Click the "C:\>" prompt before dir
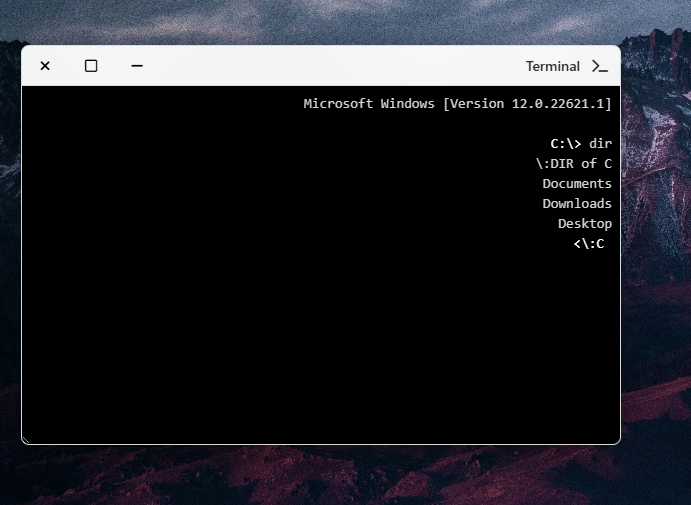Image resolution: width=691 pixels, height=505 pixels. pyautogui.click(x=566, y=144)
